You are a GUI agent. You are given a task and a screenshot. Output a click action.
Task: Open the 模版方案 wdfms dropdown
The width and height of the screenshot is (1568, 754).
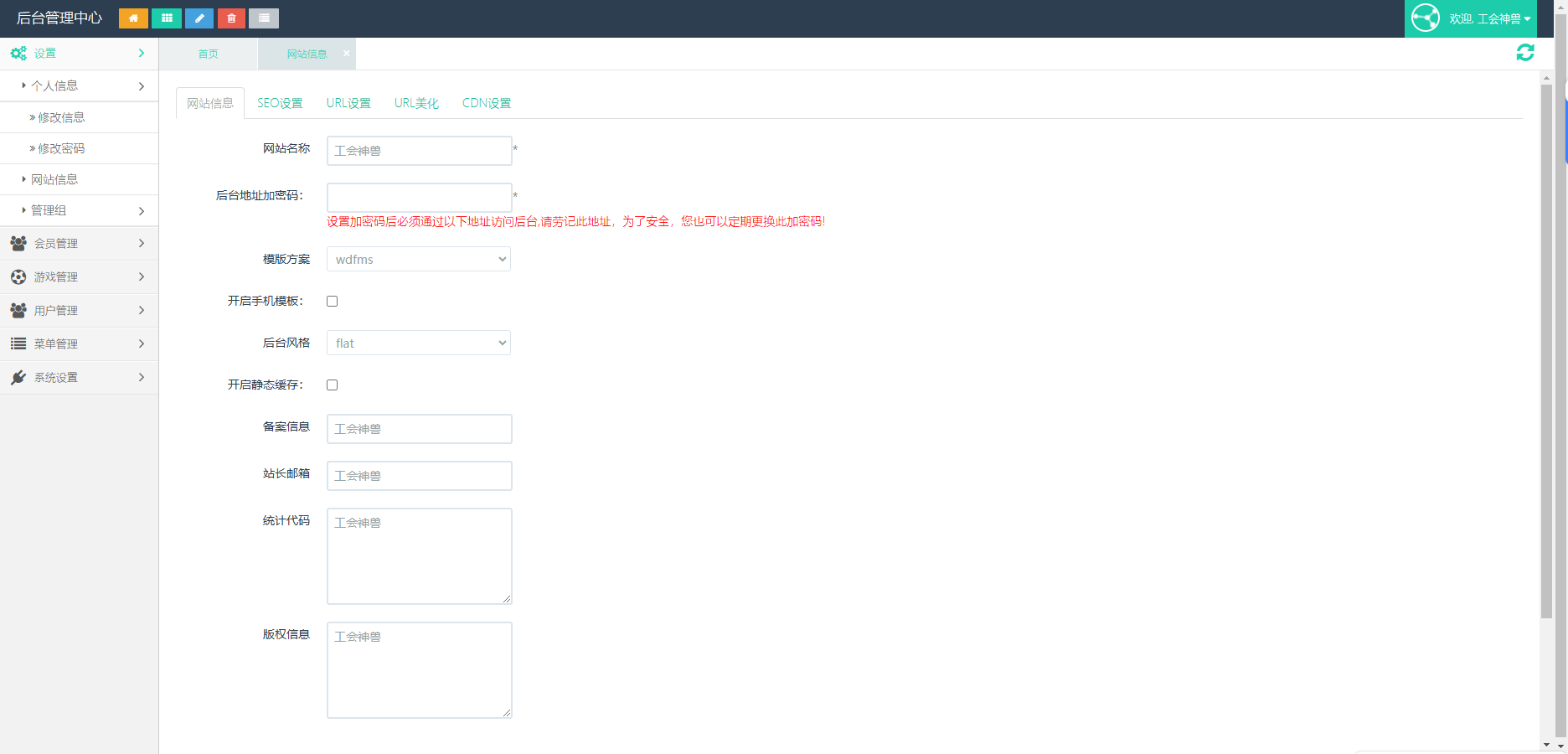click(419, 259)
